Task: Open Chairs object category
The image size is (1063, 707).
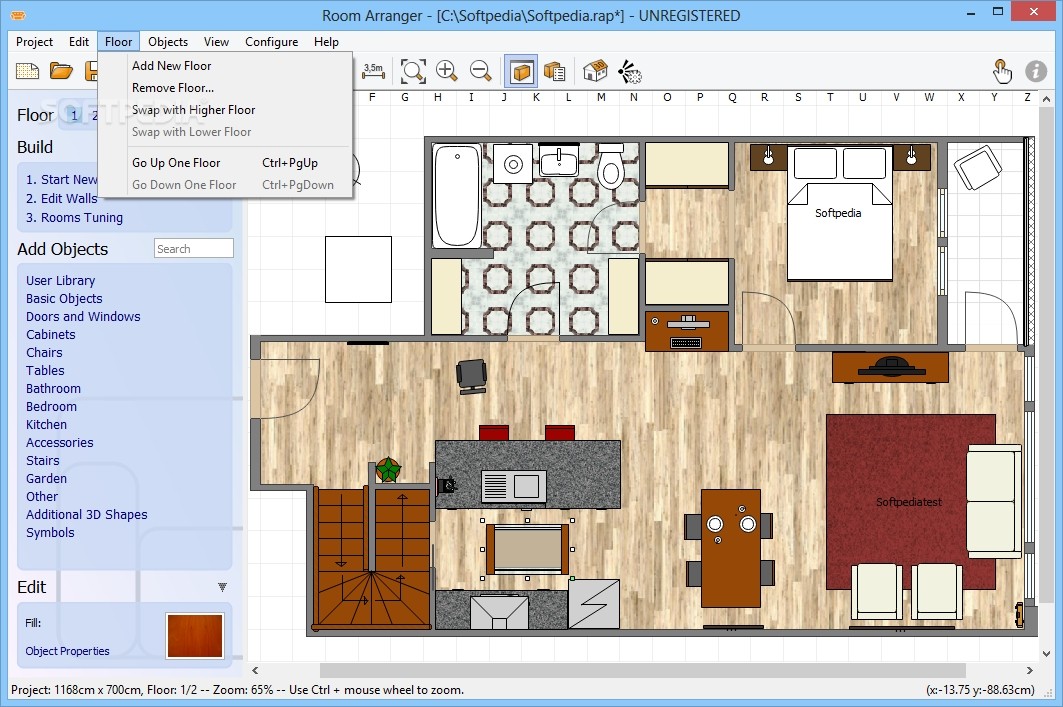Action: 44,352
